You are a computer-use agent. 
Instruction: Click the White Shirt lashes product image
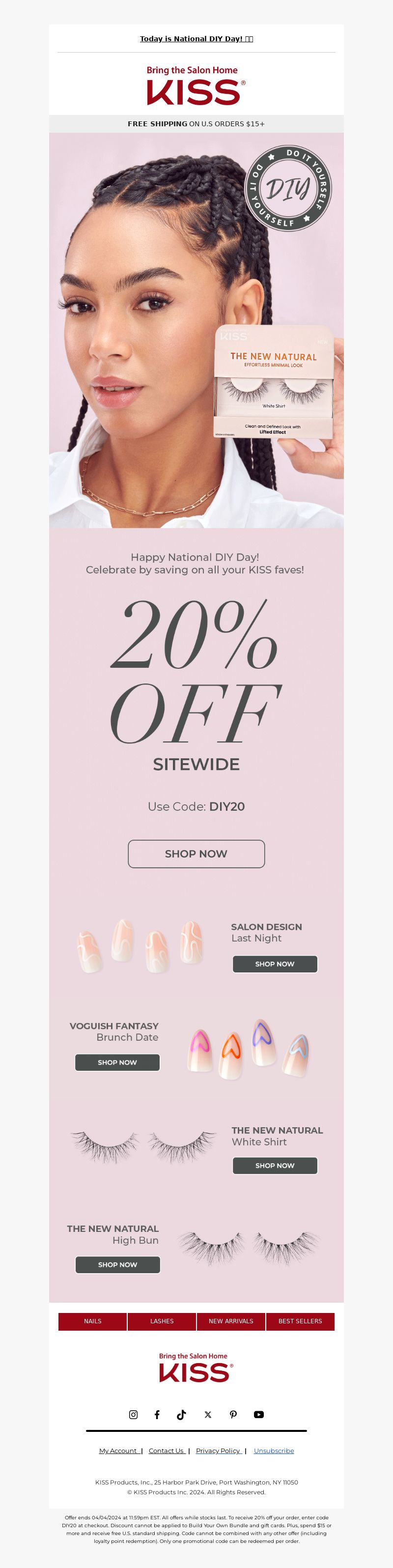coord(143,1147)
